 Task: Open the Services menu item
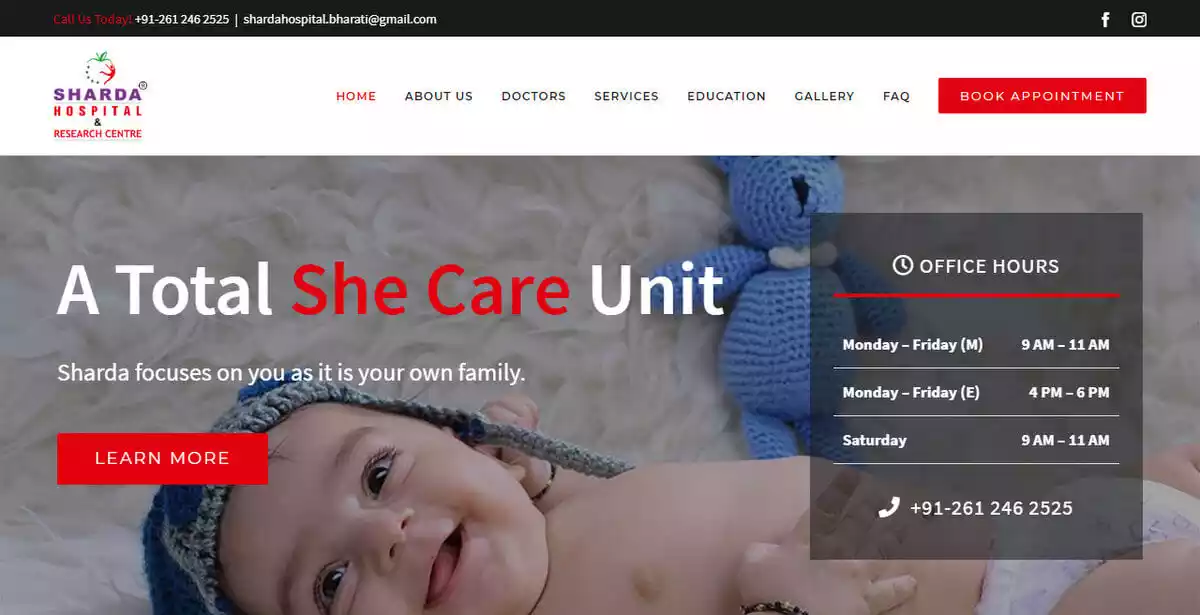(627, 96)
